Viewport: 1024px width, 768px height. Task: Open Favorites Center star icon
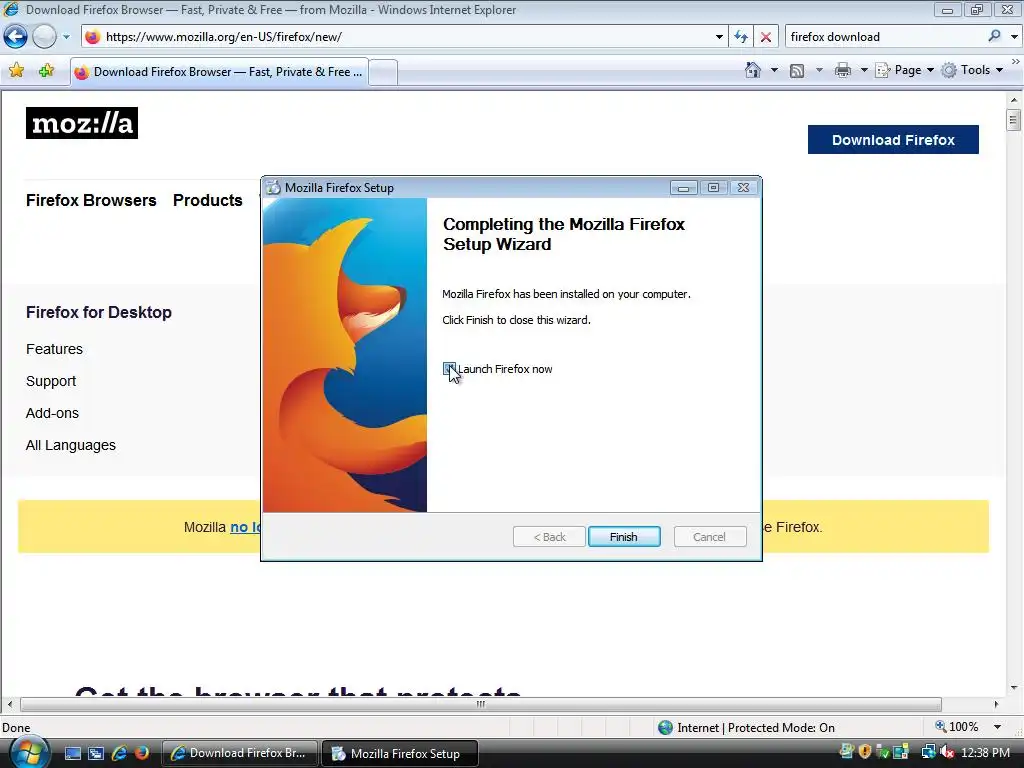tap(17, 71)
